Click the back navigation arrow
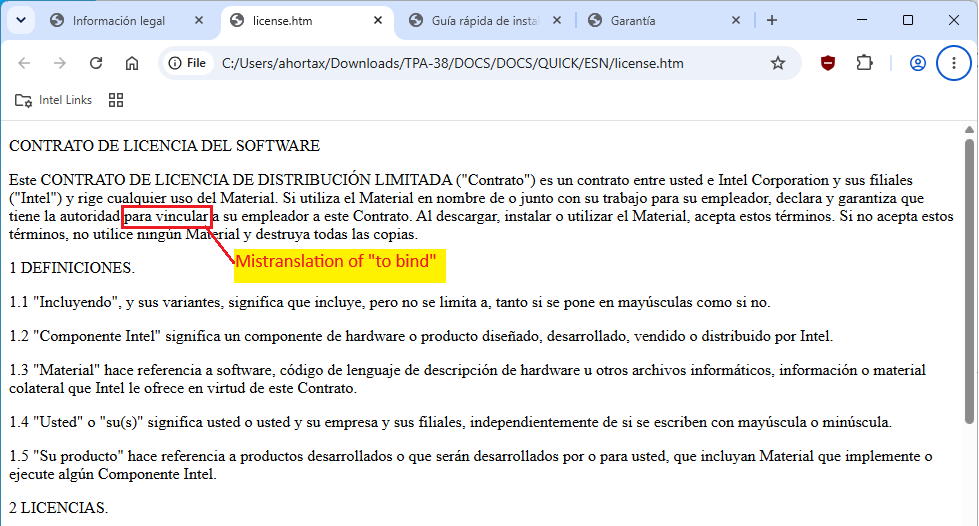This screenshot has width=979, height=526. pyautogui.click(x=24, y=63)
